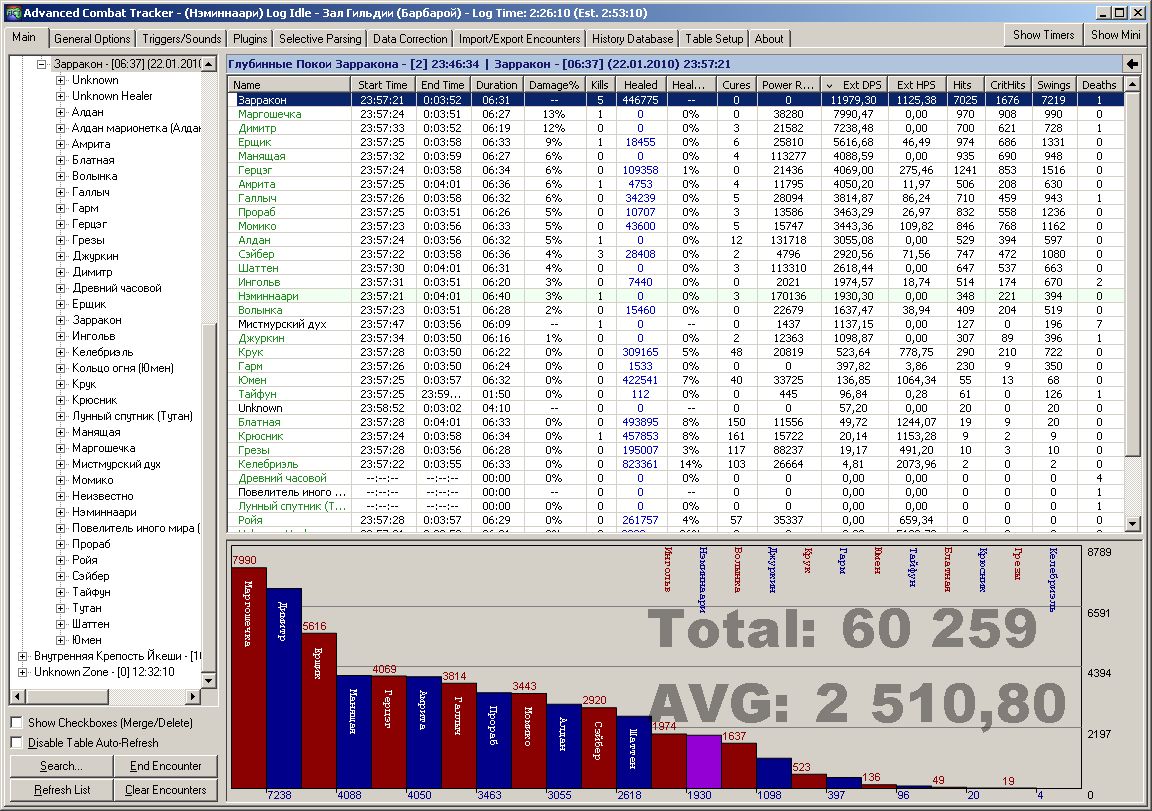Expand Амрита in the encounter tree
Viewport: 1152px width, 811px height.
pos(61,145)
